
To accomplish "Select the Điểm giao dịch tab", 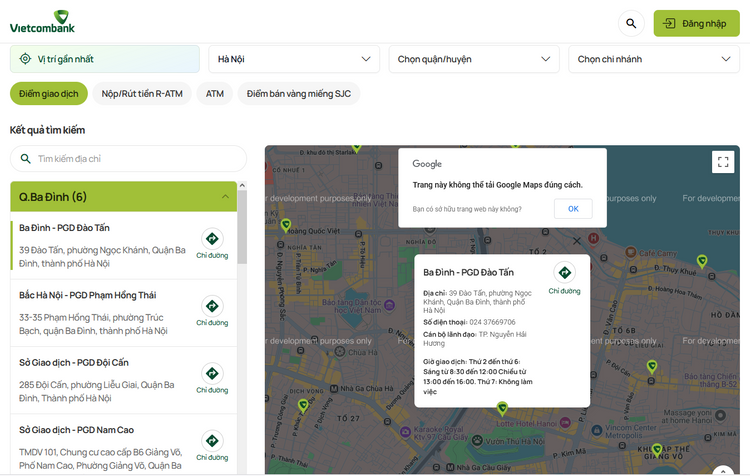I will (49, 94).
